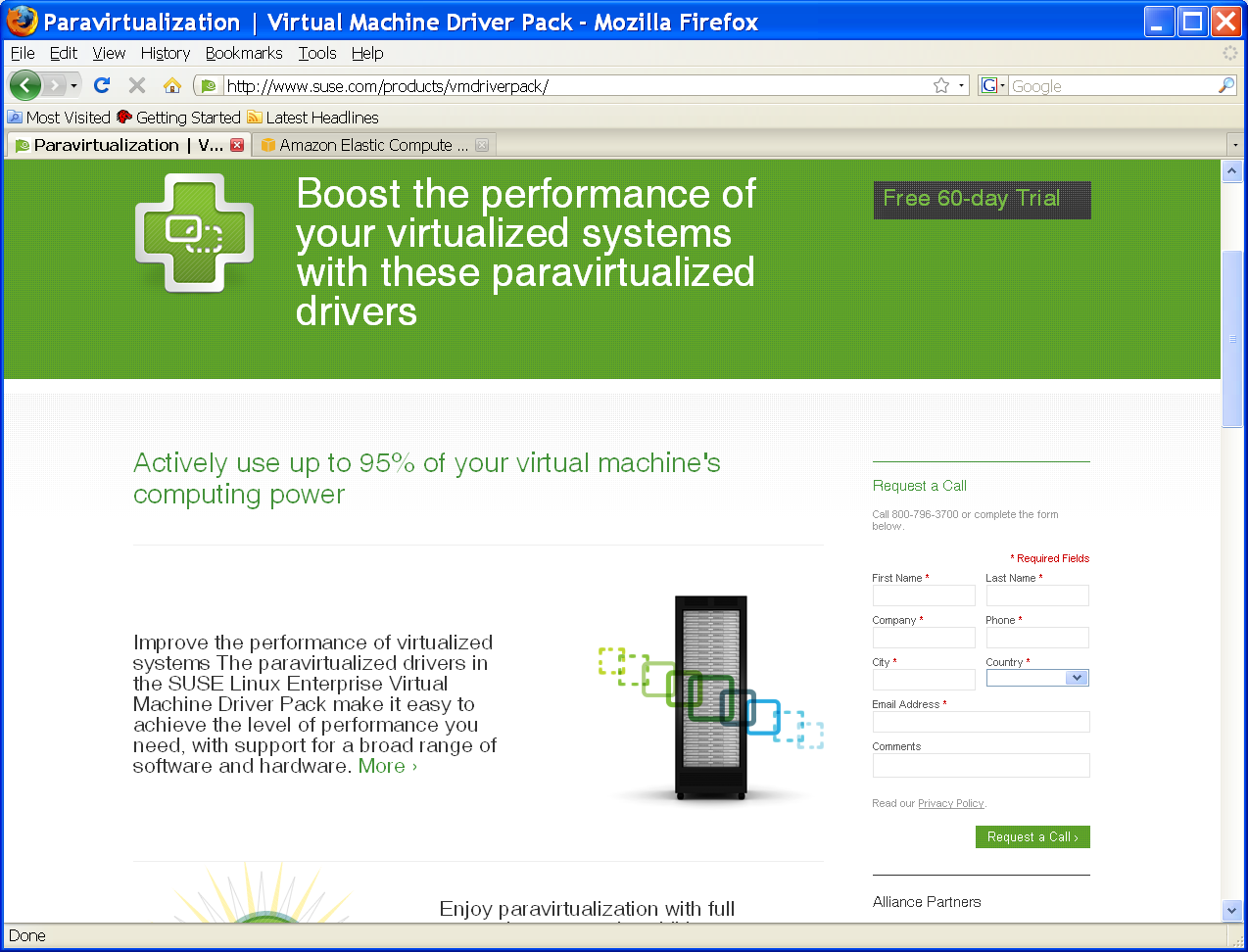Close the Paravirtualization tab
Image resolution: width=1248 pixels, height=952 pixels.
[237, 145]
